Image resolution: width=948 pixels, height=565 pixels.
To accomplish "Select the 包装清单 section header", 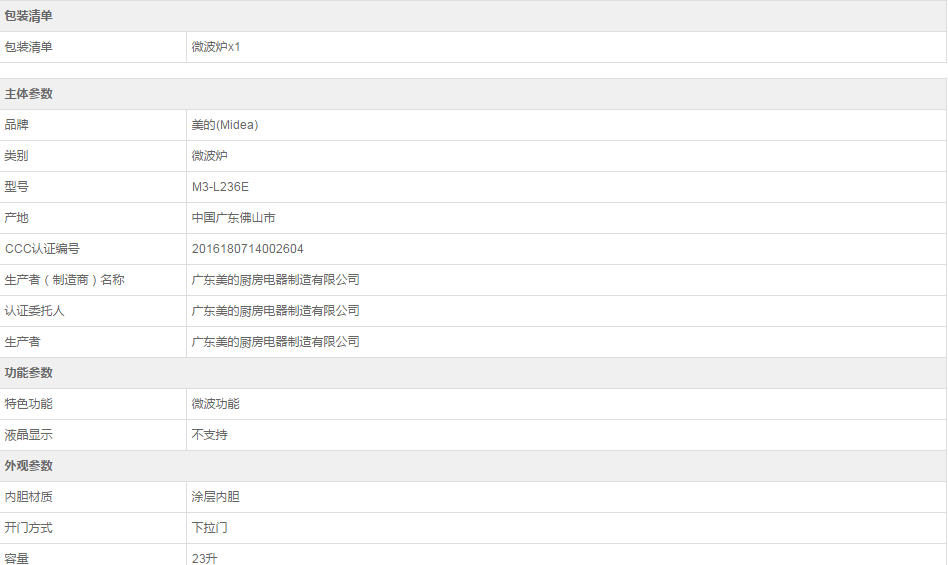I will point(473,16).
